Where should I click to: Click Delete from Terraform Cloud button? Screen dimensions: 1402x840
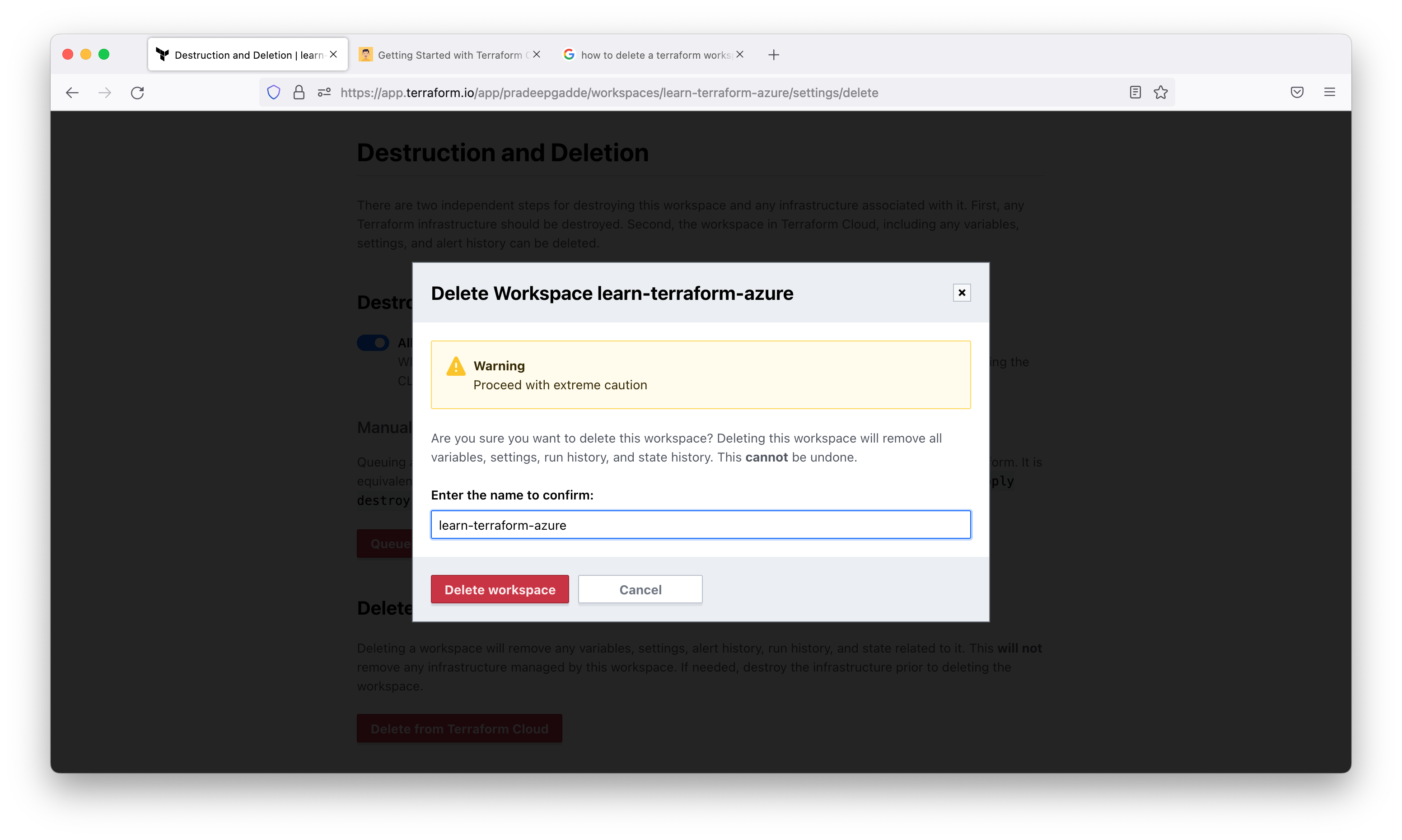click(x=459, y=728)
